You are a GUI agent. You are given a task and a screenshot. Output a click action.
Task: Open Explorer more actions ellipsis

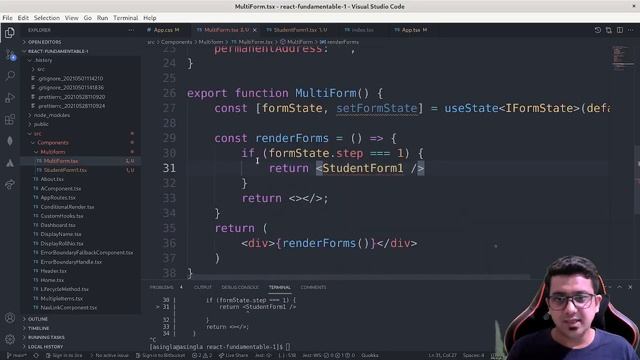pos(131,30)
